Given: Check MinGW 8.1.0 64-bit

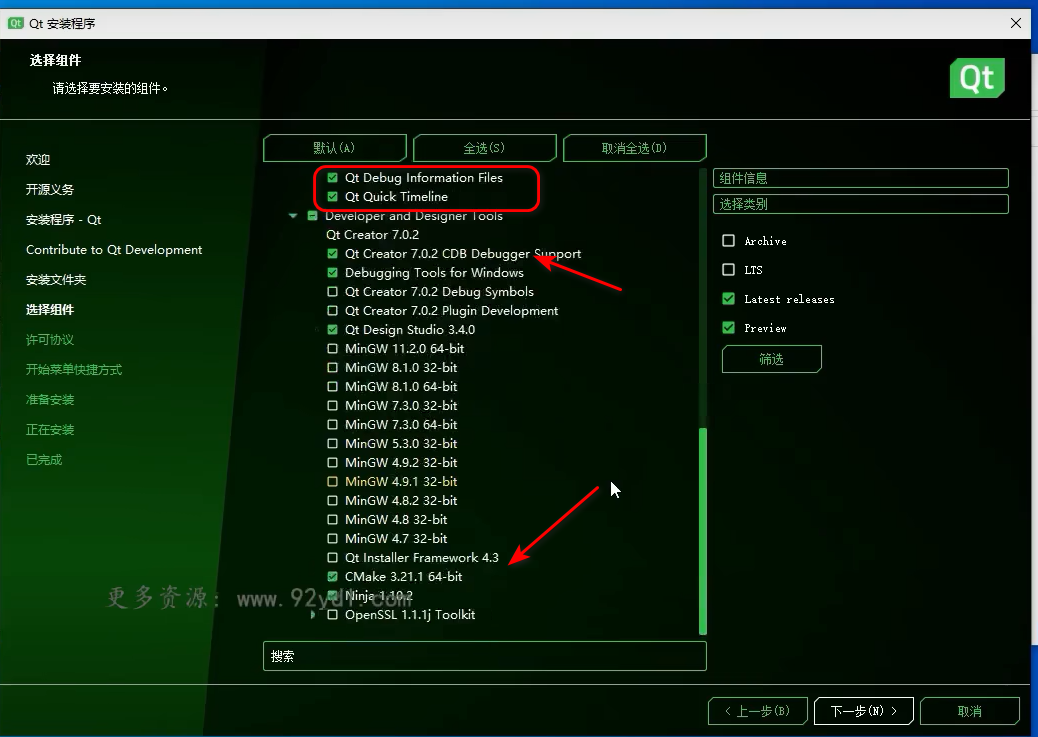Looking at the screenshot, I should [332, 387].
